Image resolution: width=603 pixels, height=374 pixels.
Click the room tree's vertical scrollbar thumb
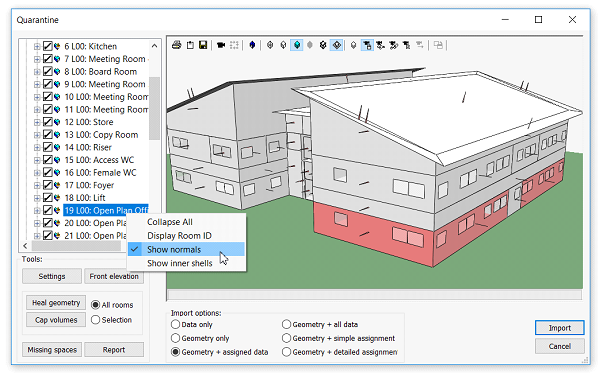(155, 108)
